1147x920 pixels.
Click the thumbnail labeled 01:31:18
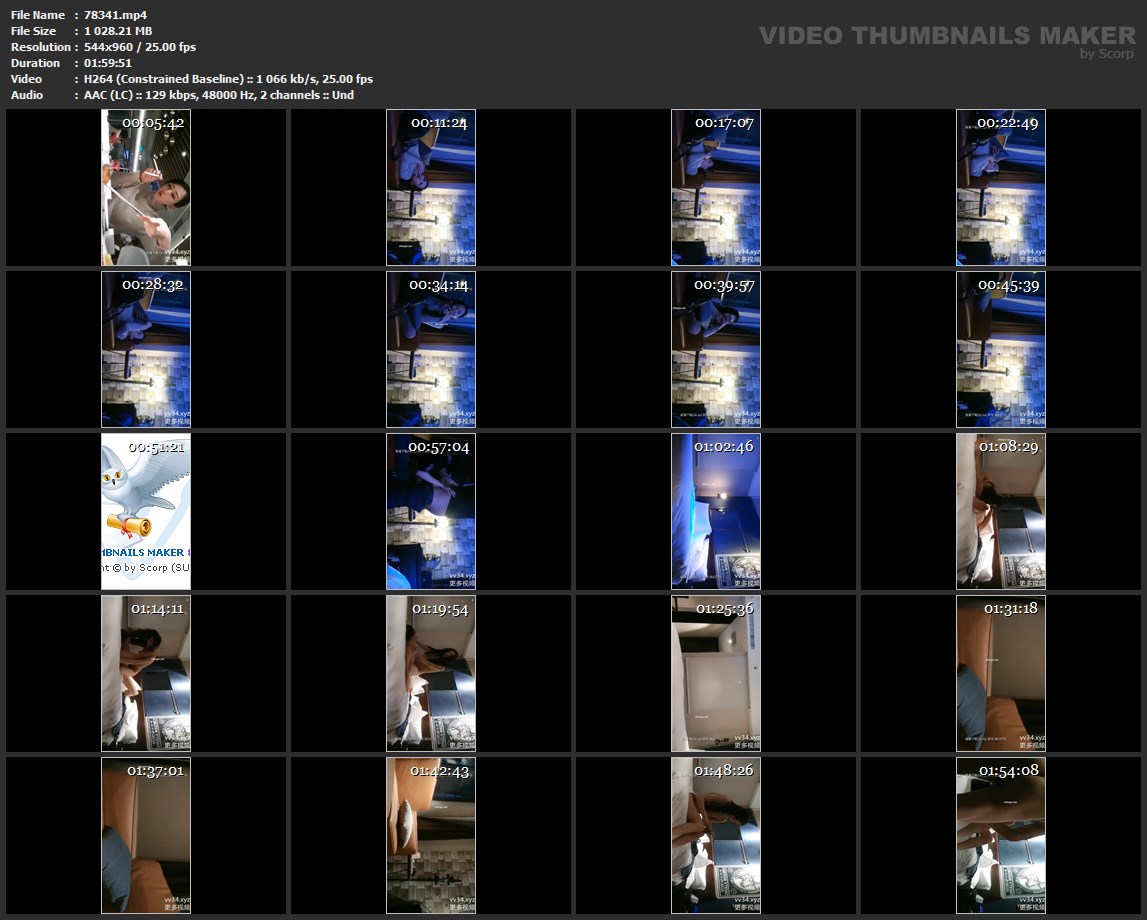coord(1001,673)
